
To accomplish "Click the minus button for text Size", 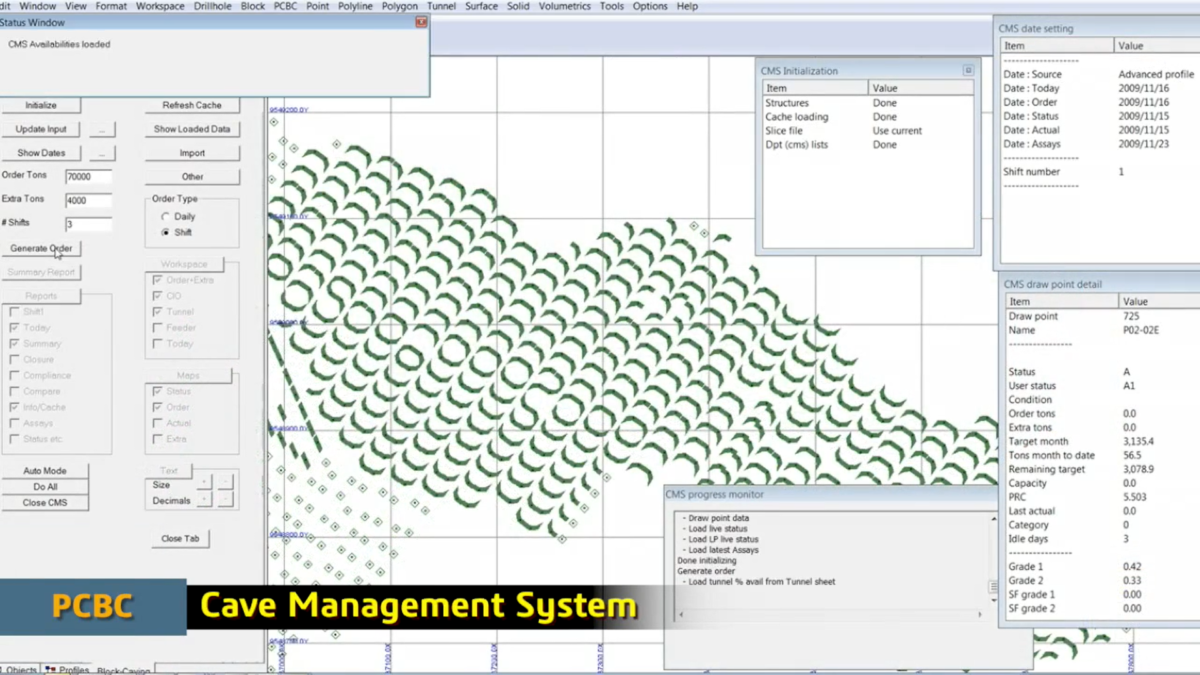I will (x=226, y=484).
